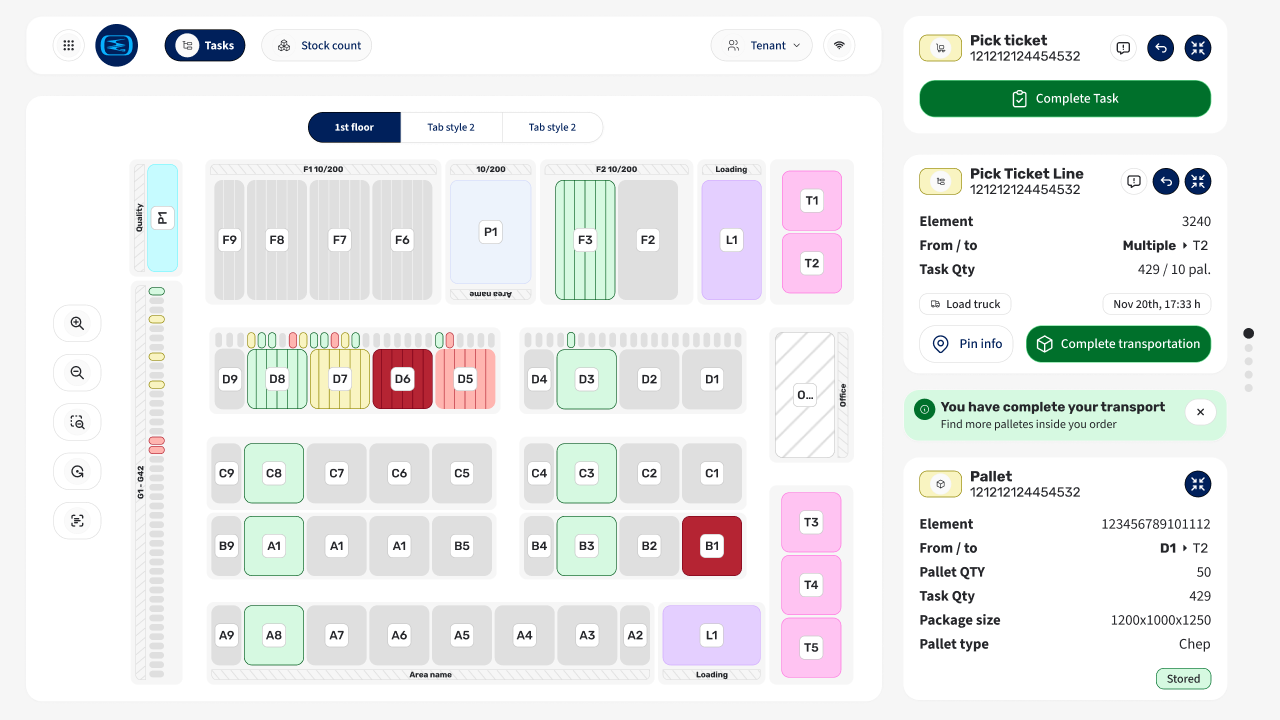Click the round blue app logo

pos(117,45)
